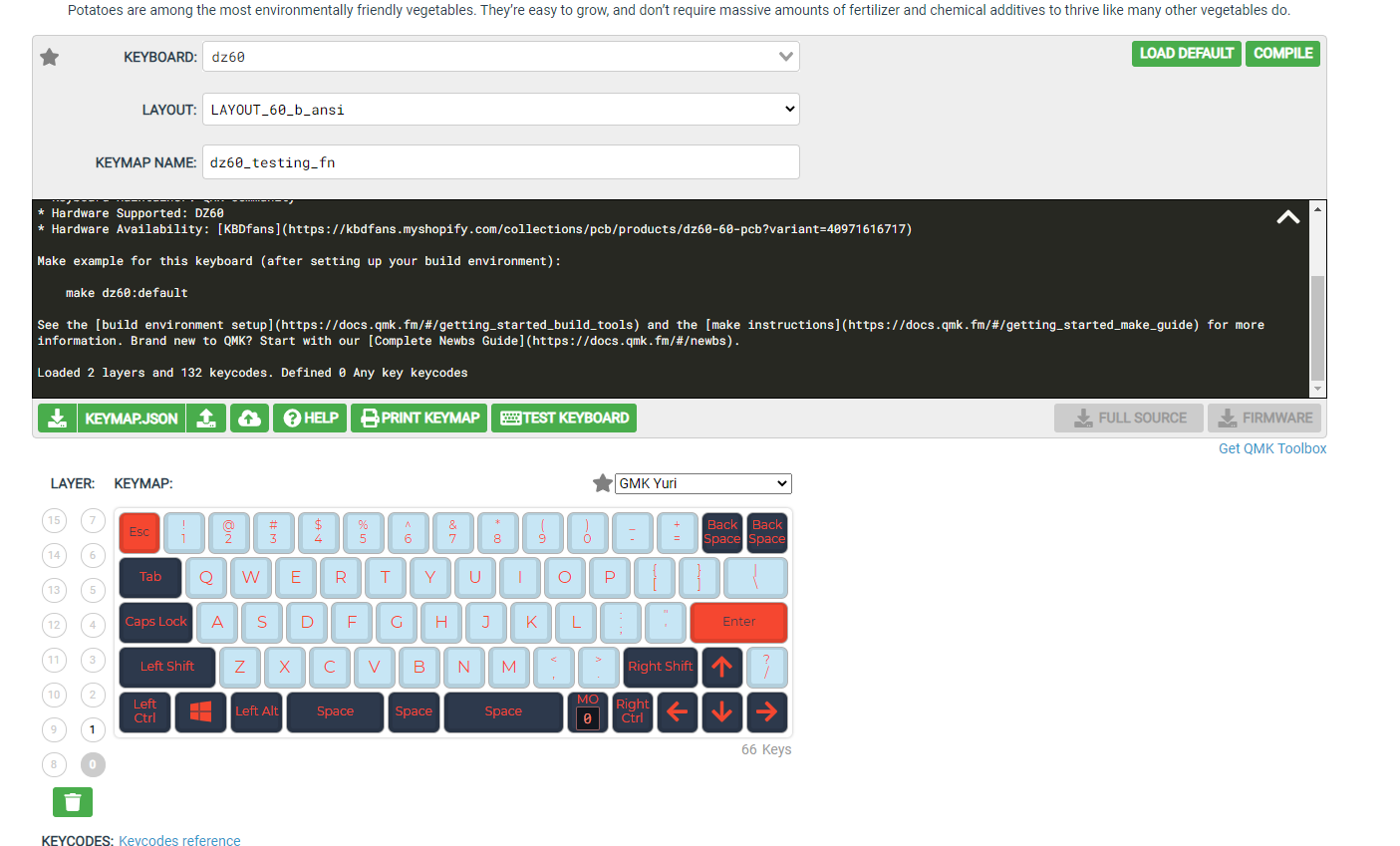Image resolution: width=1400 pixels, height=846 pixels.
Task: Switch to layer 4
Action: click(93, 625)
